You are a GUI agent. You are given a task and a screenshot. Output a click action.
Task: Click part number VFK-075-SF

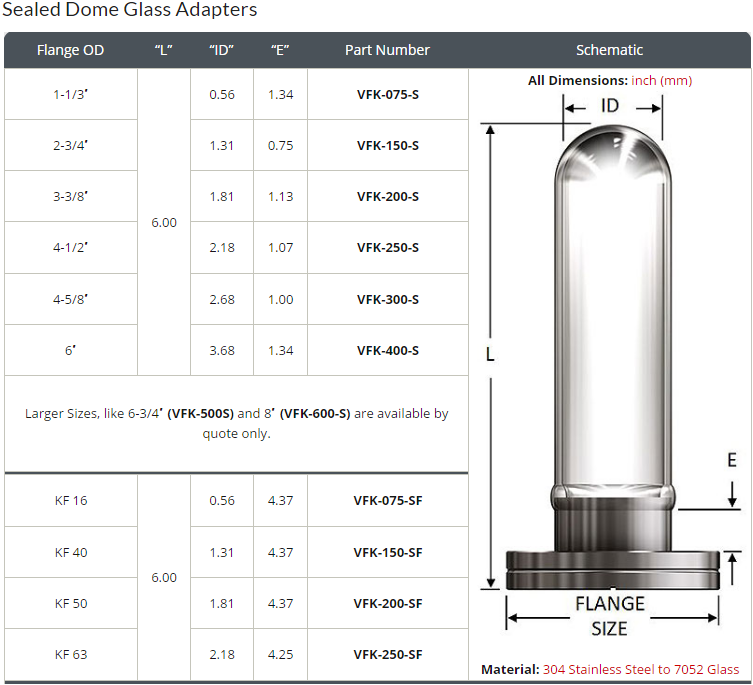click(x=387, y=500)
